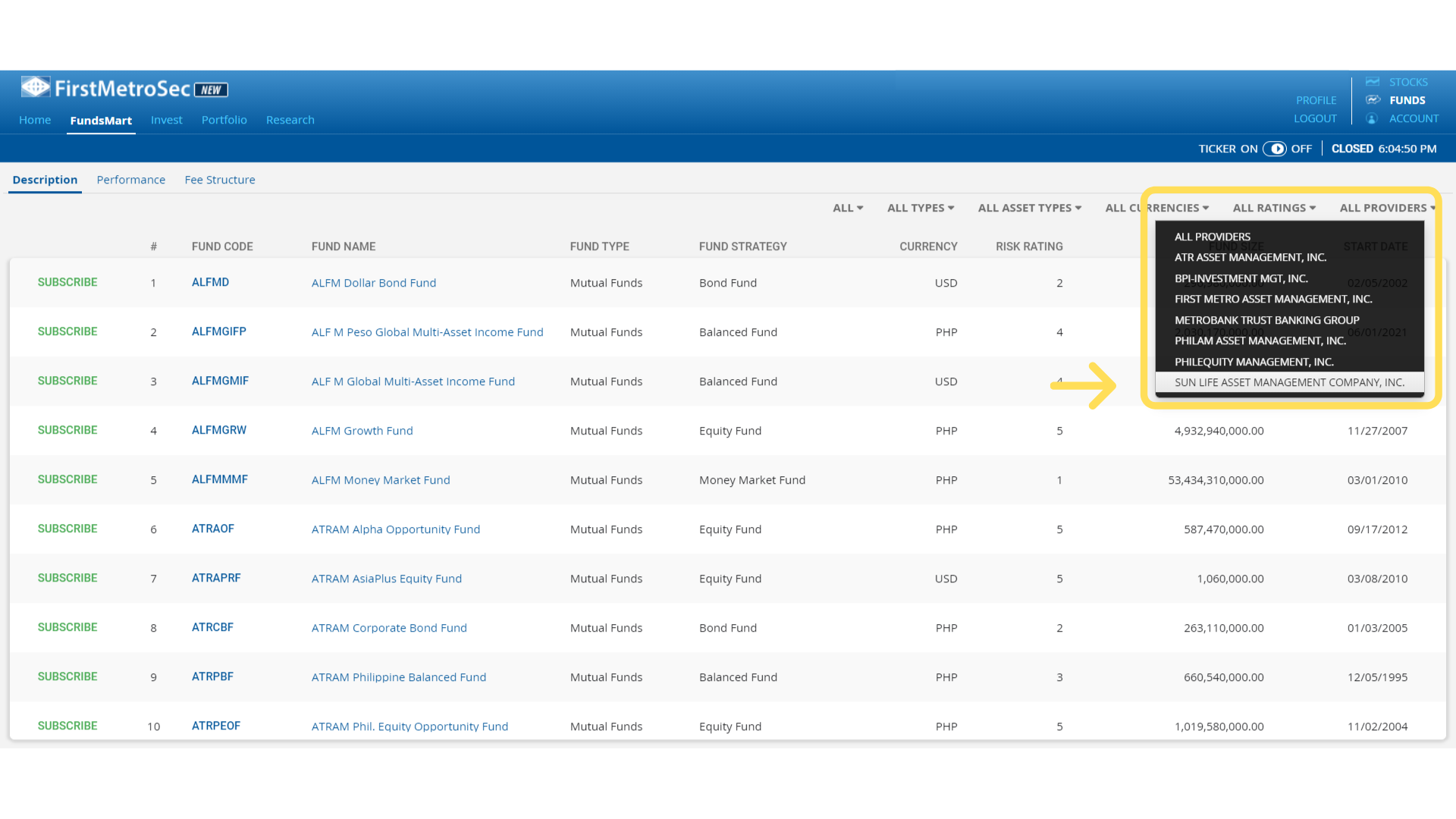Subscribe to ATRAM Corporate Bond Fund
The width and height of the screenshot is (1456, 819).
[x=67, y=627]
